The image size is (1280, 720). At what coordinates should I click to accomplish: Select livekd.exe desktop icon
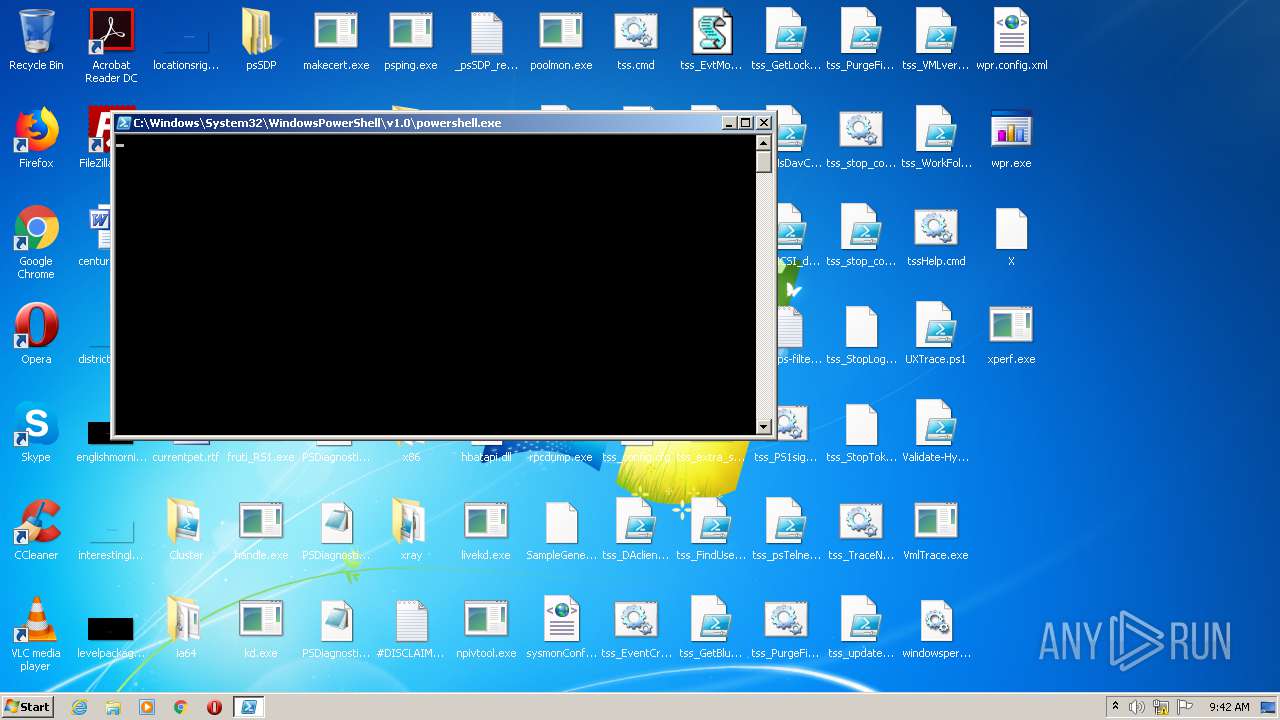point(486,531)
